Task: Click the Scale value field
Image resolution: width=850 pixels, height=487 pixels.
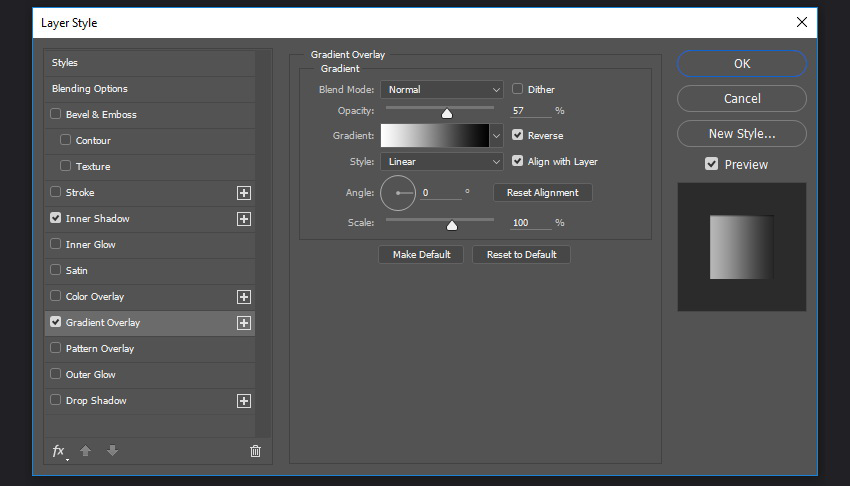Action: click(531, 222)
